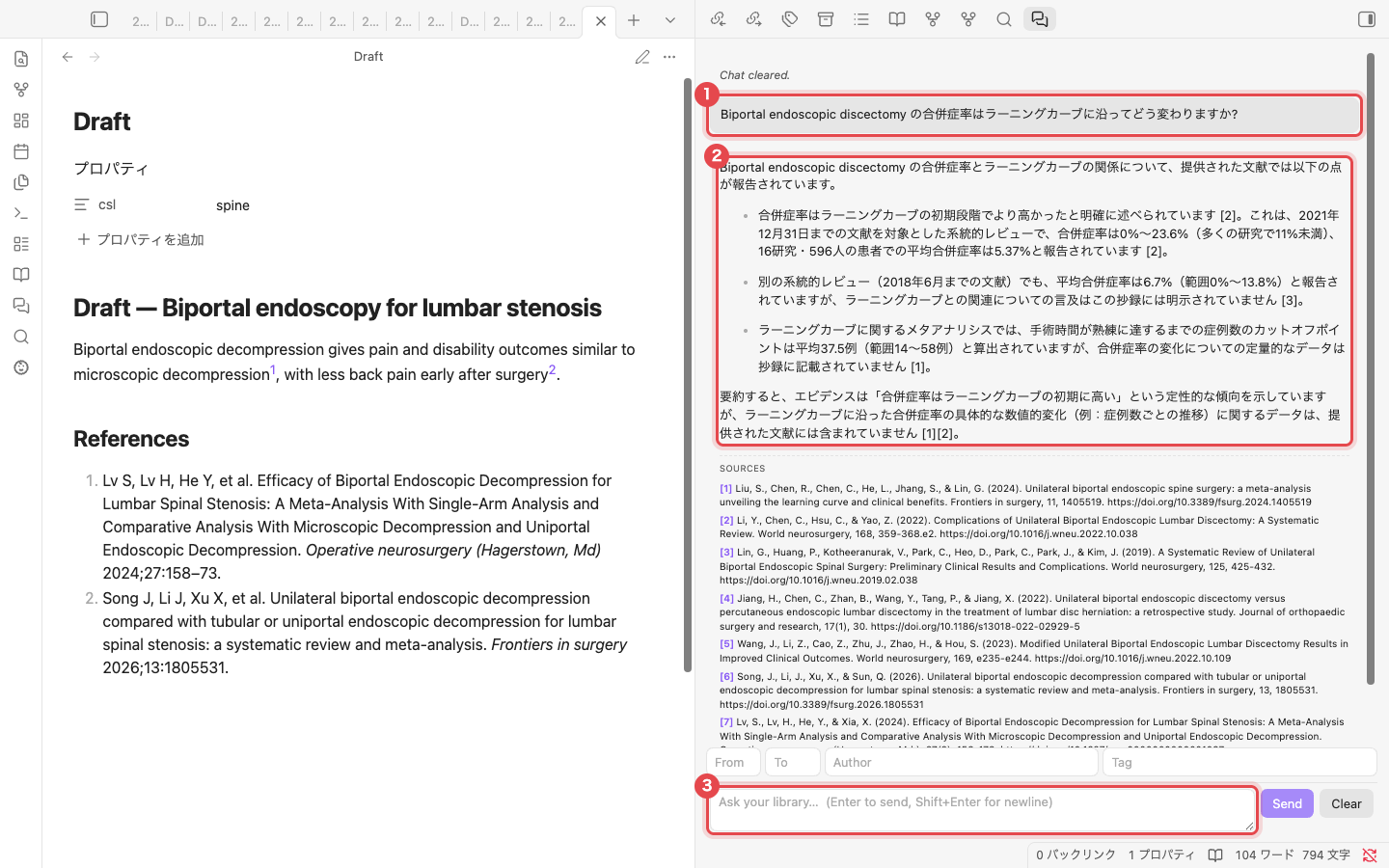
Task: Switch to the first 'D...' tab
Action: click(x=174, y=20)
